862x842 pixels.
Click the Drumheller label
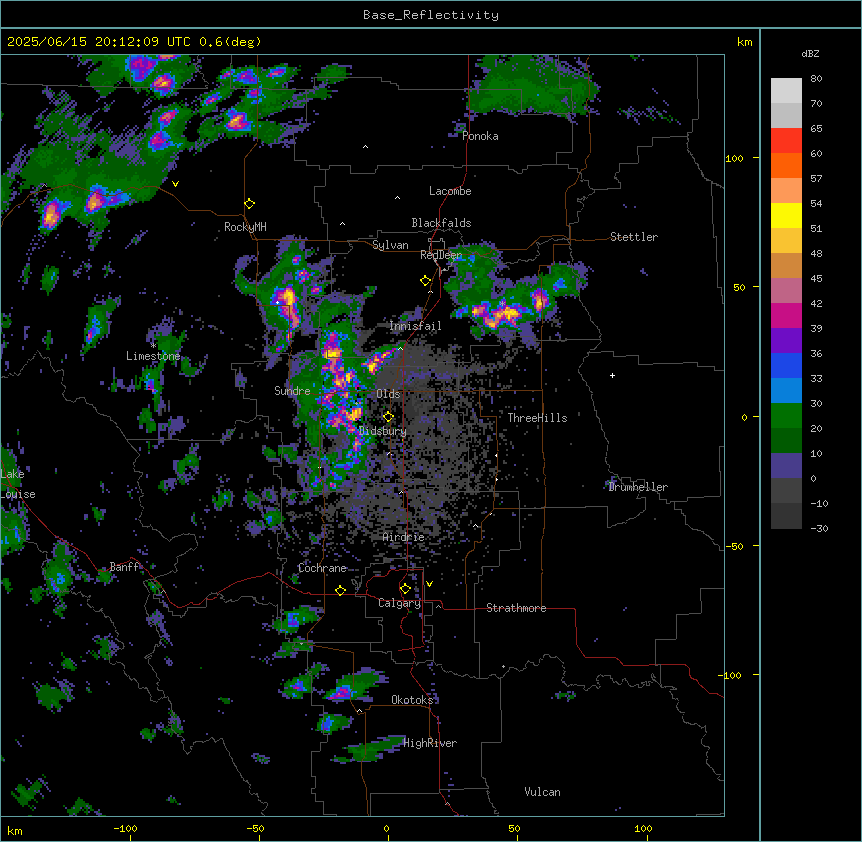point(638,487)
